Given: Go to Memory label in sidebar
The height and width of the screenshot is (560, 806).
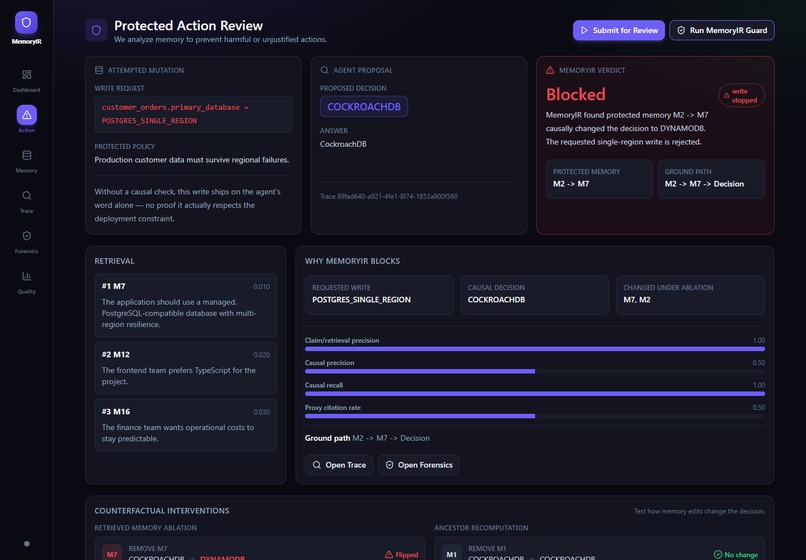Looking at the screenshot, I should tap(27, 171).
